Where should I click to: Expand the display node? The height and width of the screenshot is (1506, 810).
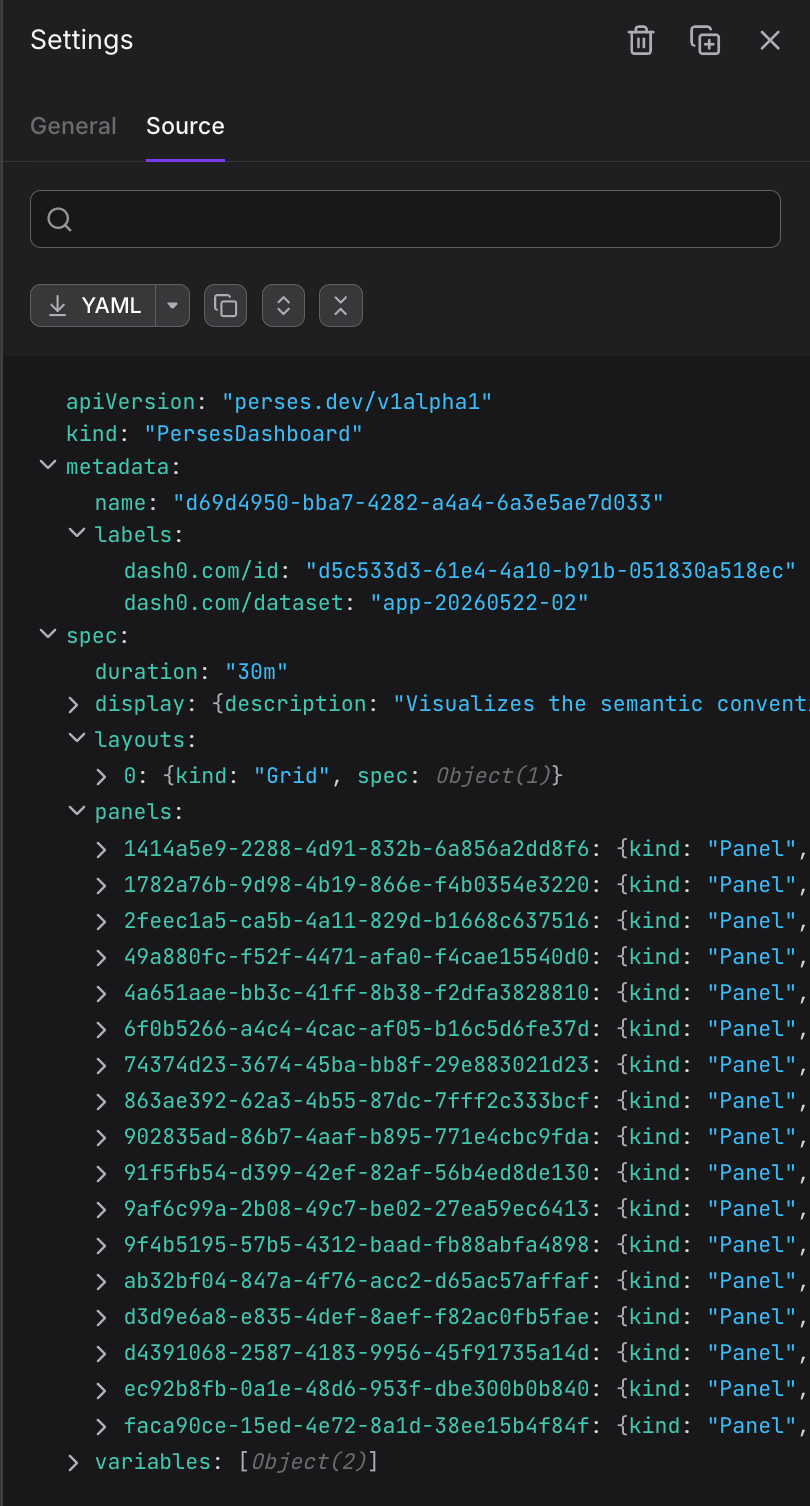(x=73, y=704)
